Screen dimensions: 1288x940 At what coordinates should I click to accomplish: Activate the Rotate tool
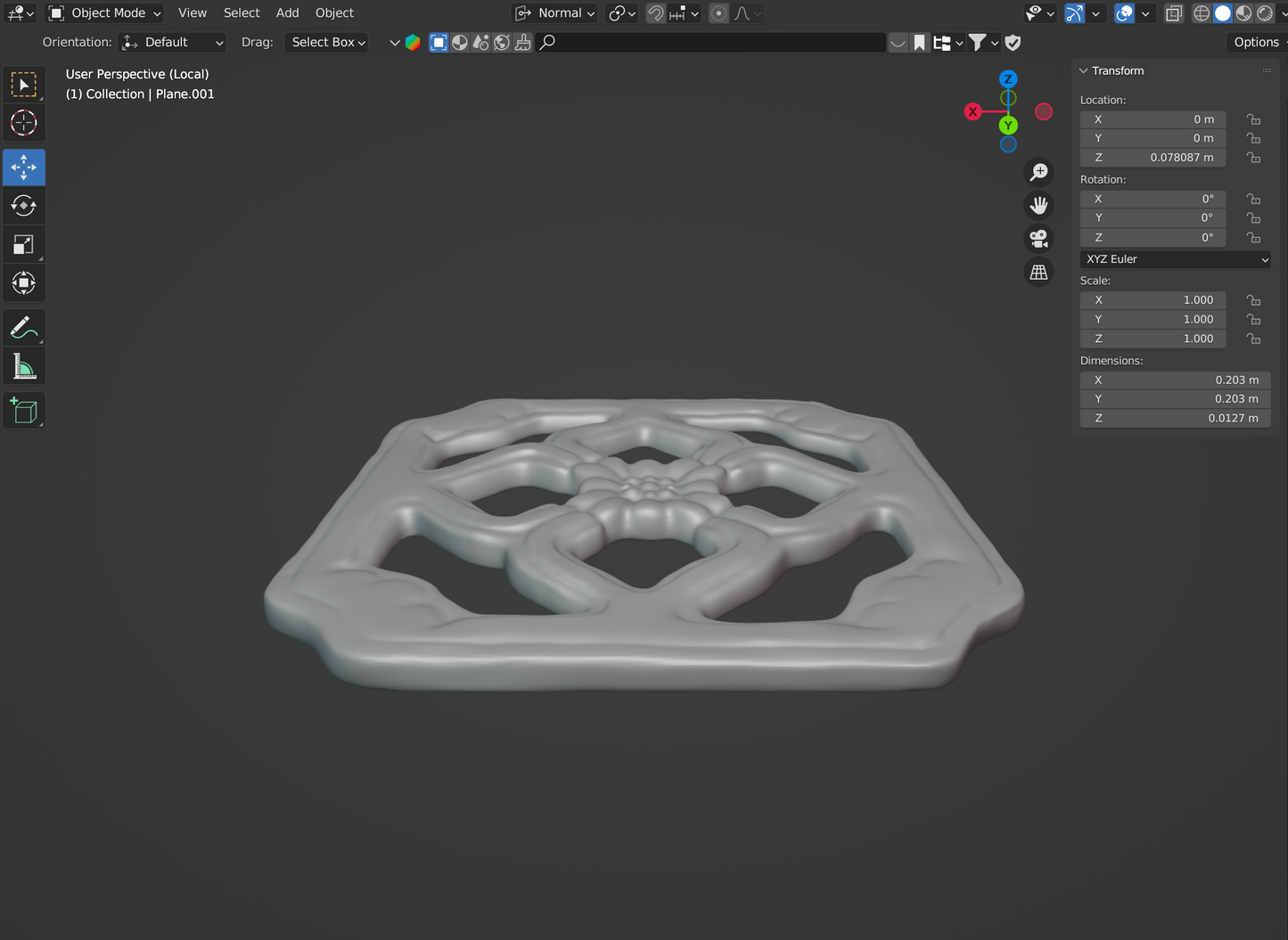(23, 206)
